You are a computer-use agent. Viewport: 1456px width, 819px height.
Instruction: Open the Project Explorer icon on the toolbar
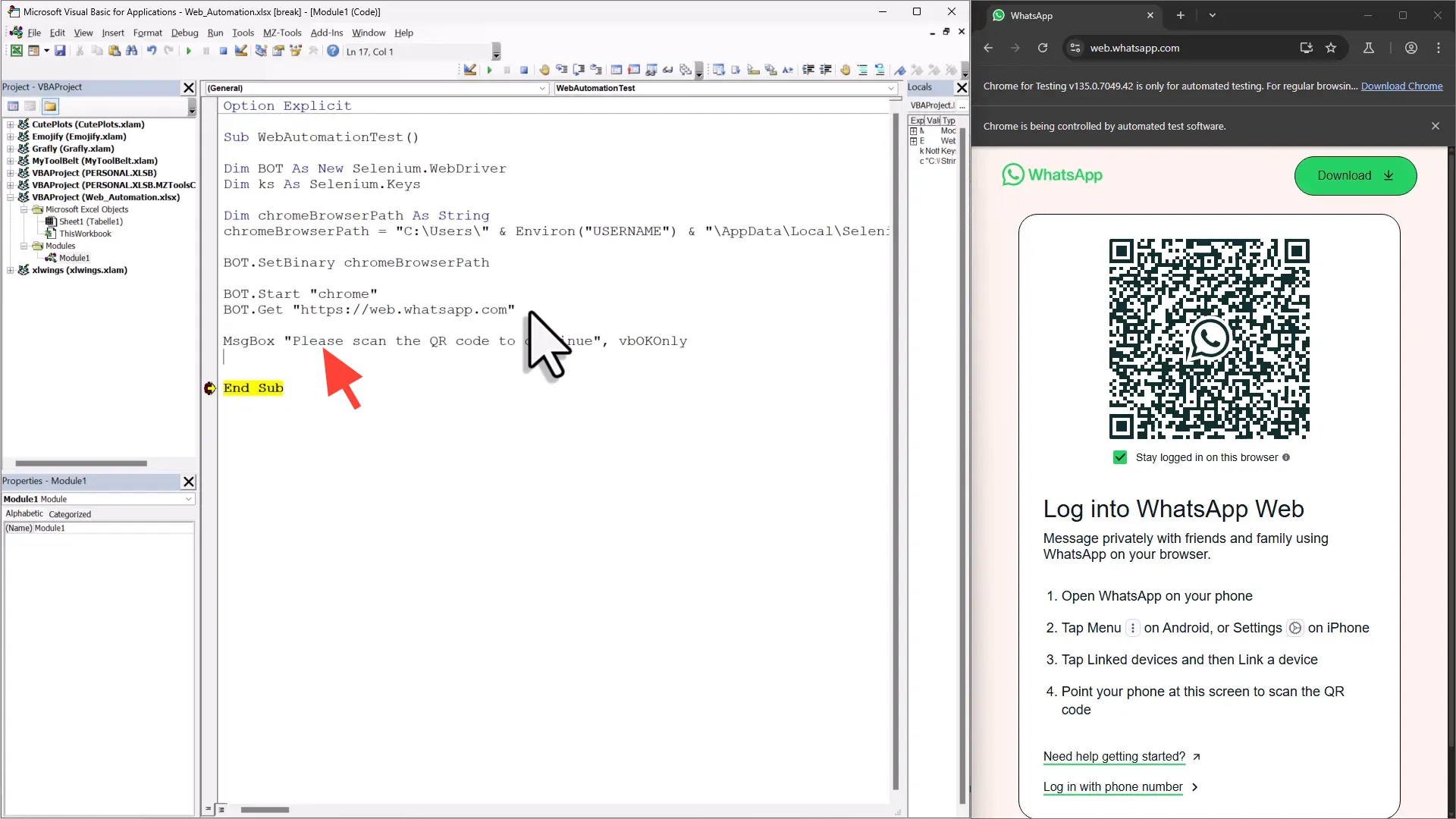tap(261, 51)
